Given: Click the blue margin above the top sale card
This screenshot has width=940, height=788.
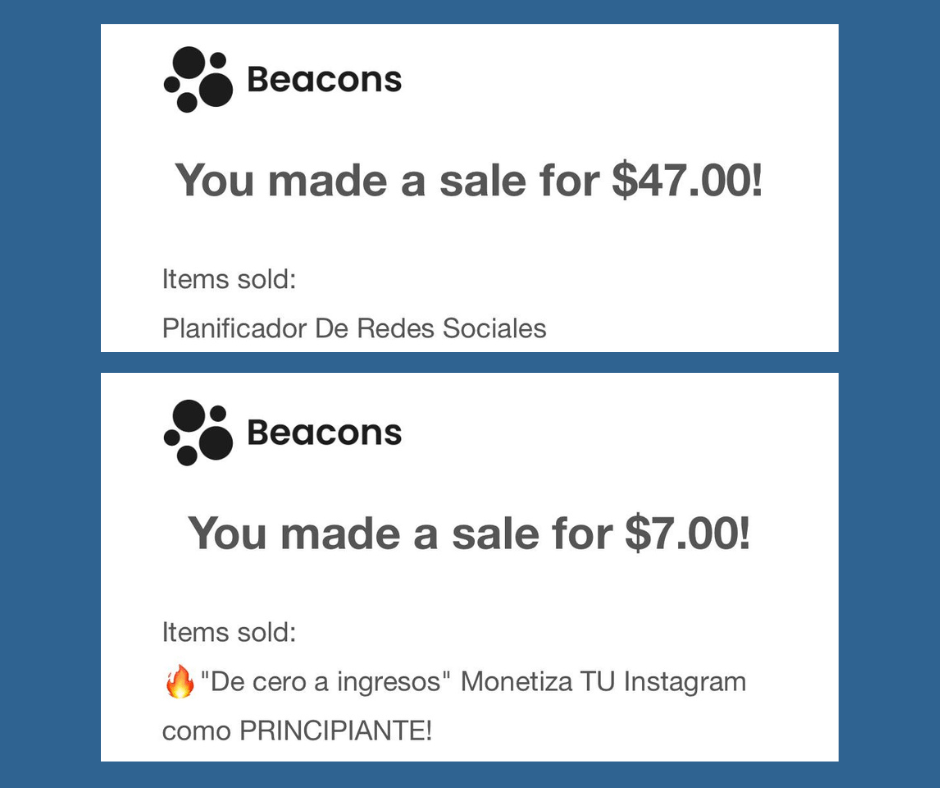Looking at the screenshot, I should 469,12.
